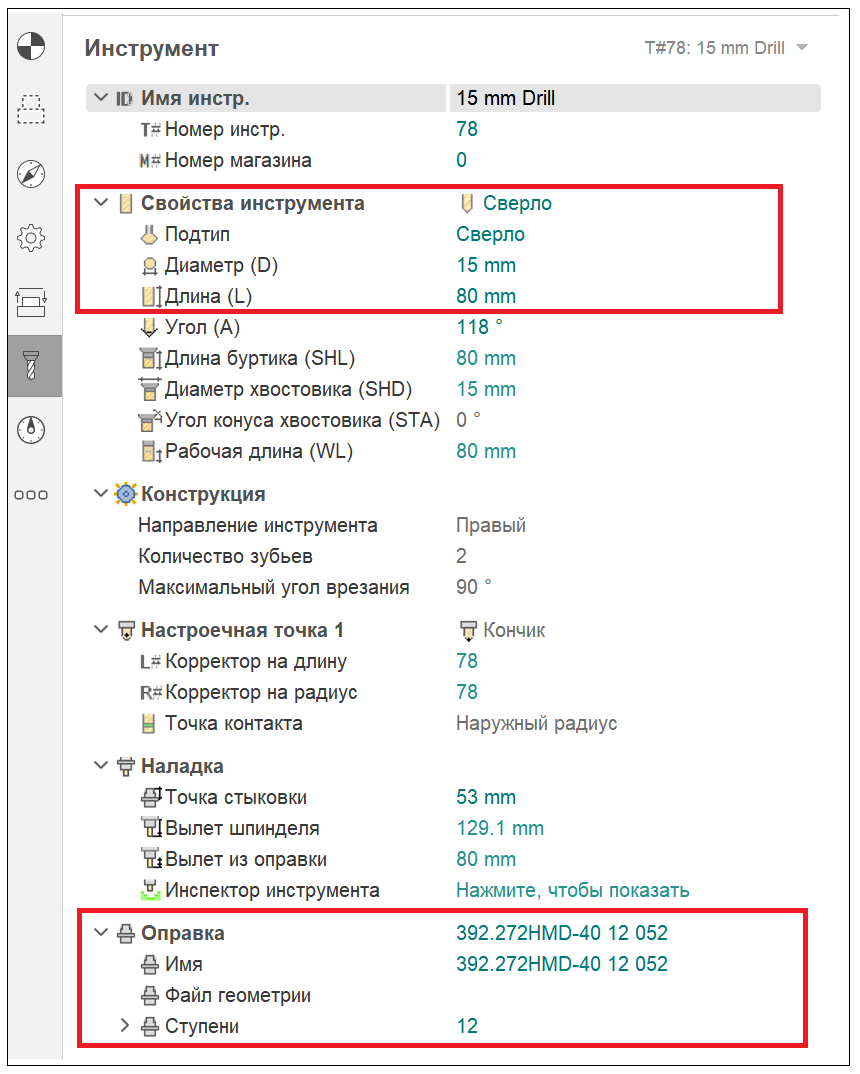Viewport: 860px width, 1074px height.
Task: Click the Оправка name 392.272HMD-40 12 052
Action: (x=561, y=964)
